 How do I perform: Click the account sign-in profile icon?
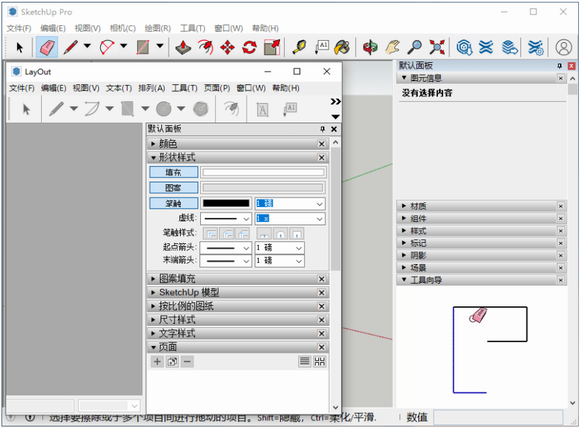(564, 47)
